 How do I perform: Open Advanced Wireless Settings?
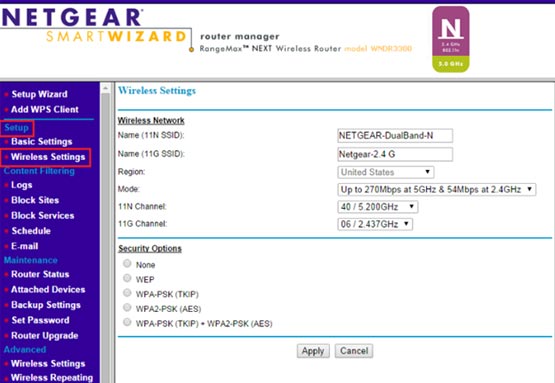(x=48, y=364)
